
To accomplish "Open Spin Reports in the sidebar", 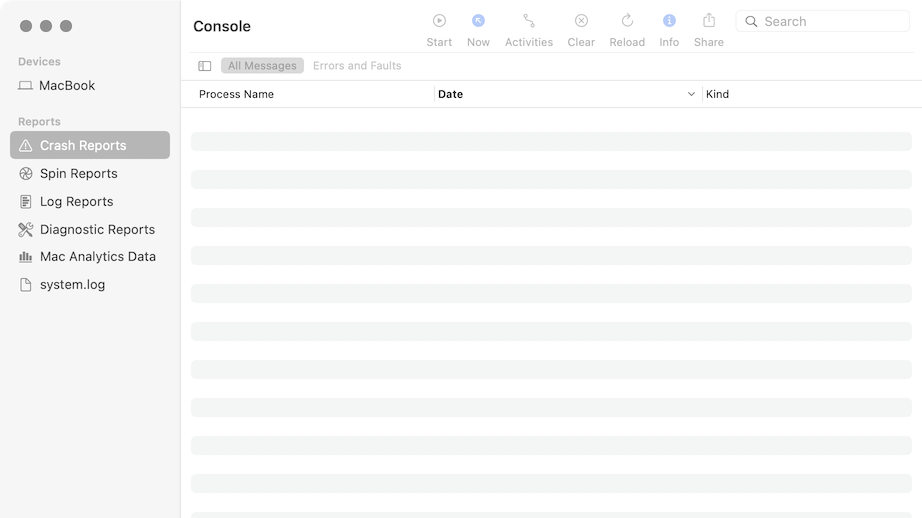I will coord(79,174).
